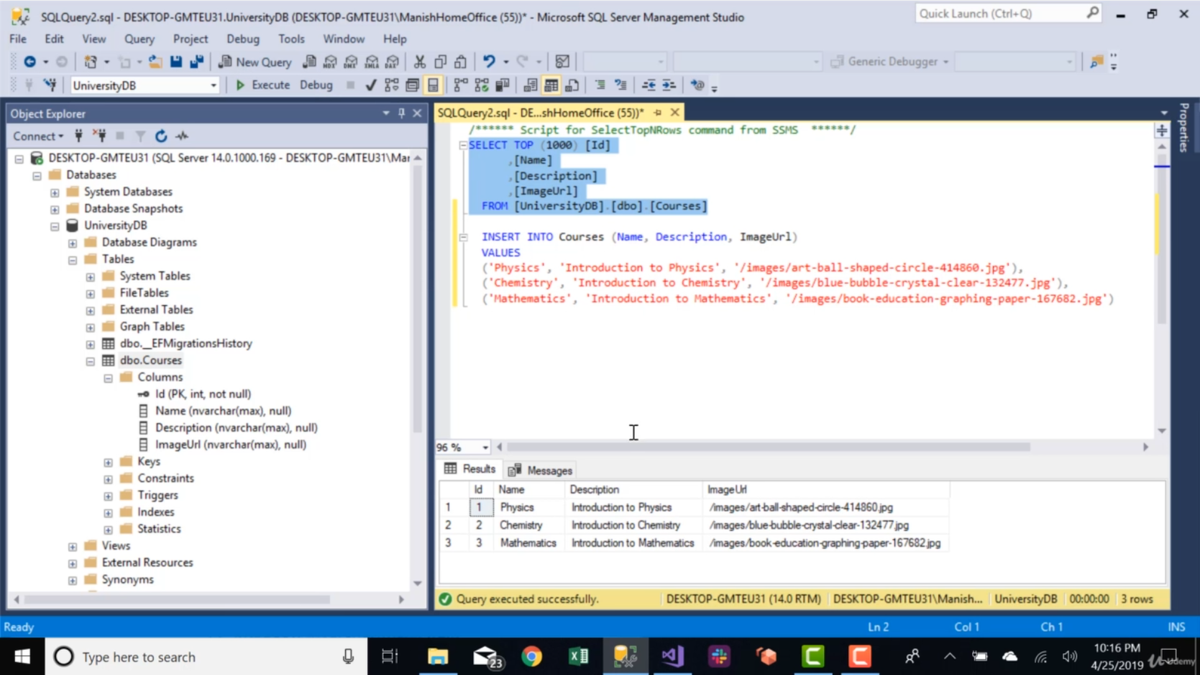Open the File menu
Image resolution: width=1200 pixels, height=675 pixels.
coord(18,39)
